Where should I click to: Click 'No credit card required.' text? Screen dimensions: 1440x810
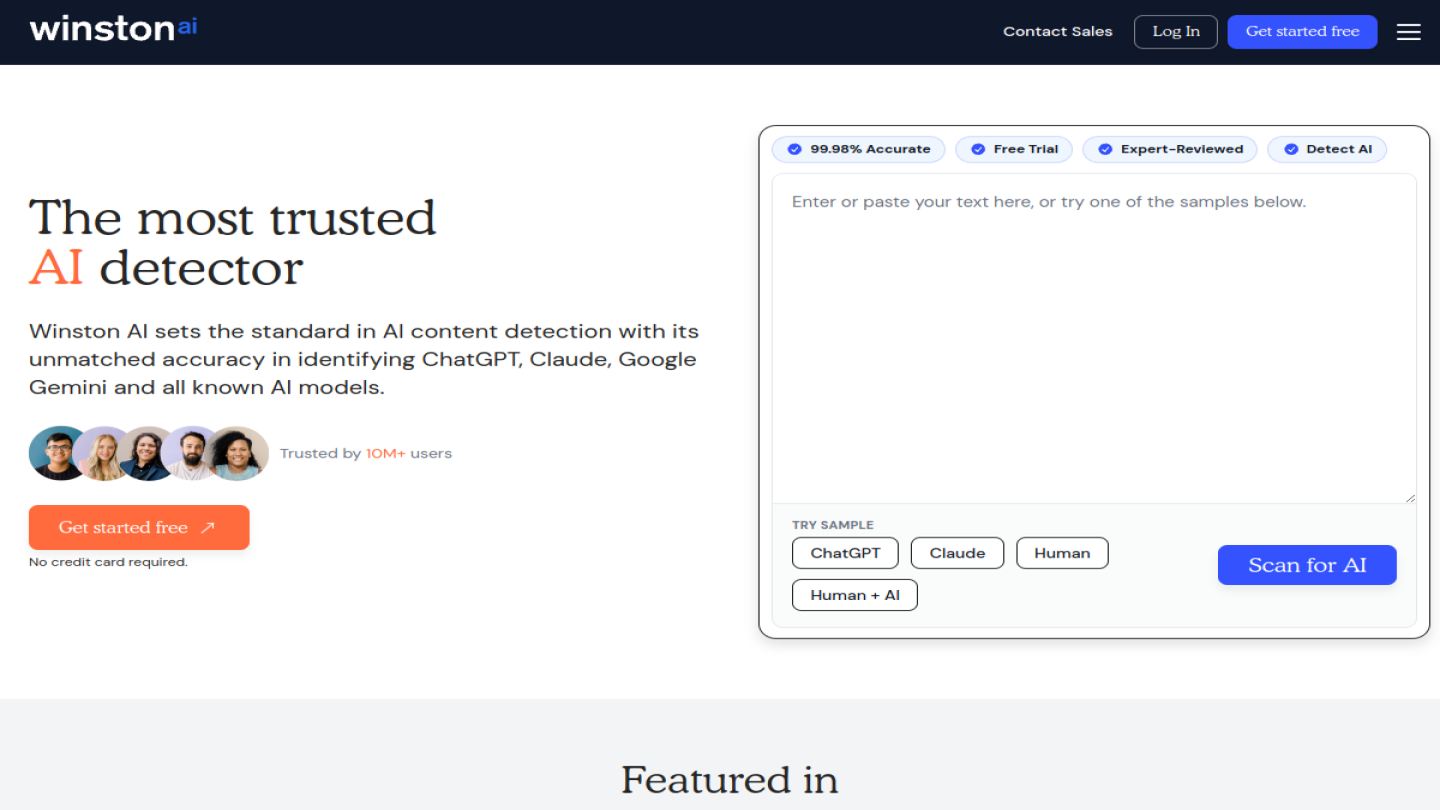(x=108, y=562)
